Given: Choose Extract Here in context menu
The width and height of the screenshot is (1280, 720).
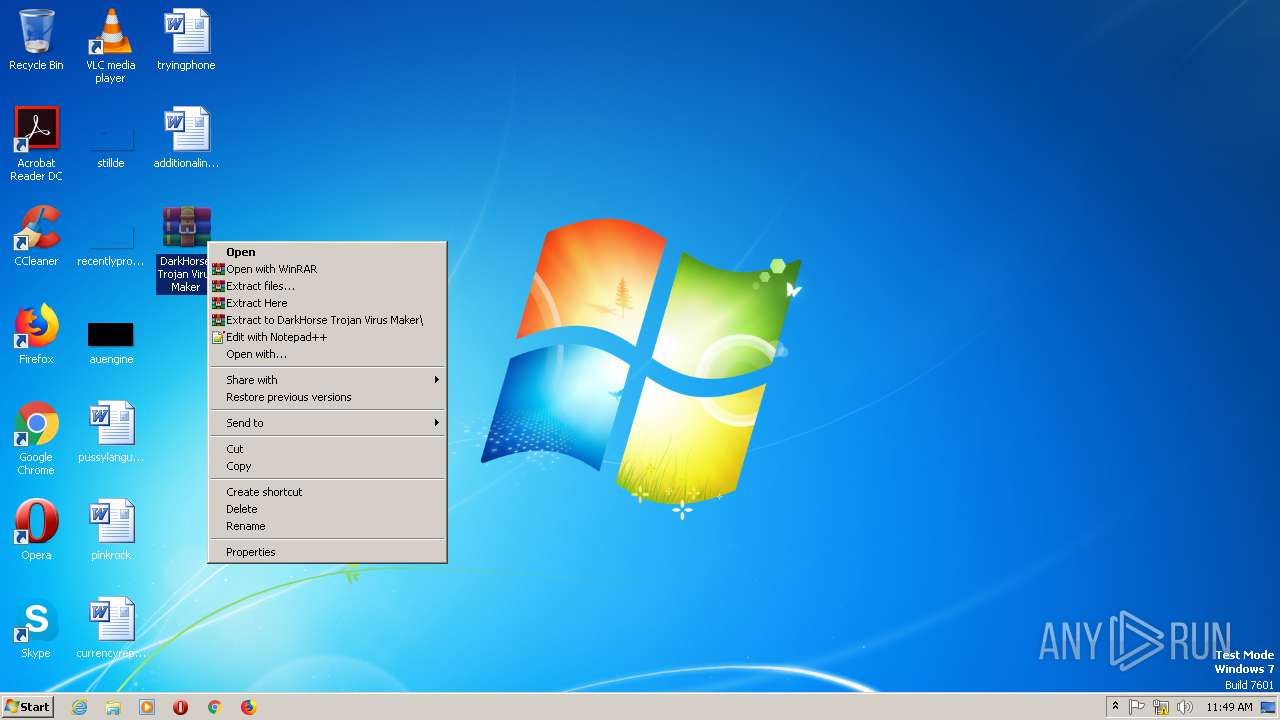Looking at the screenshot, I should [x=327, y=303].
